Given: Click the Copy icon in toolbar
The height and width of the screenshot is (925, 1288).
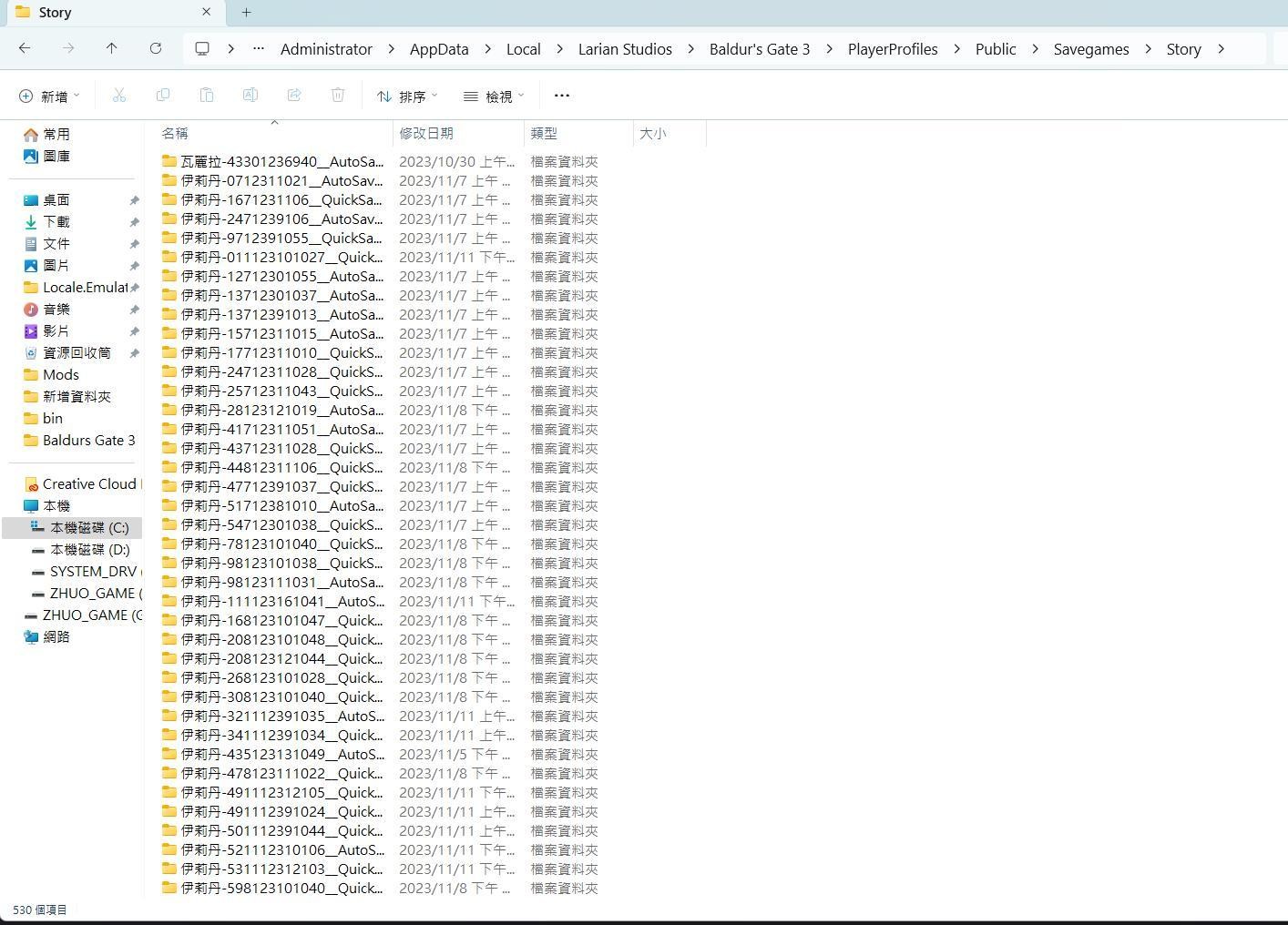Looking at the screenshot, I should (163, 96).
